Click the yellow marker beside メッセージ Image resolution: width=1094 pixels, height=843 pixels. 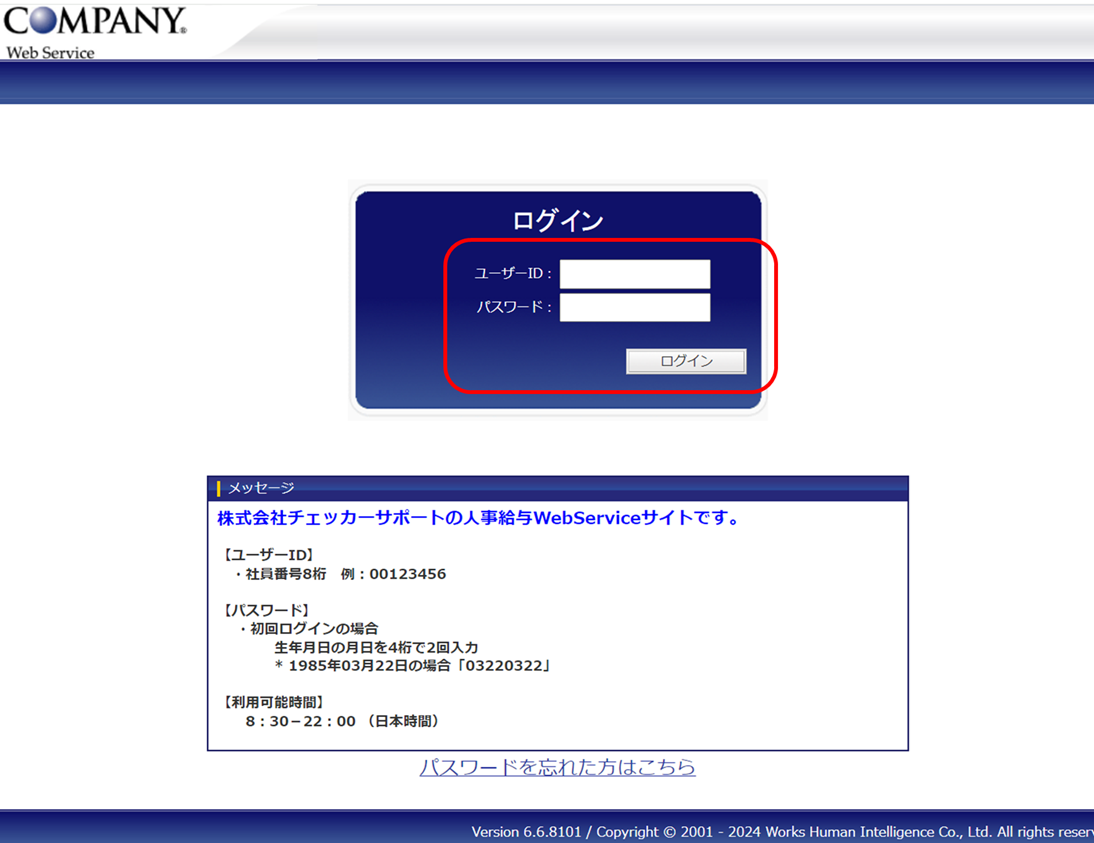219,488
